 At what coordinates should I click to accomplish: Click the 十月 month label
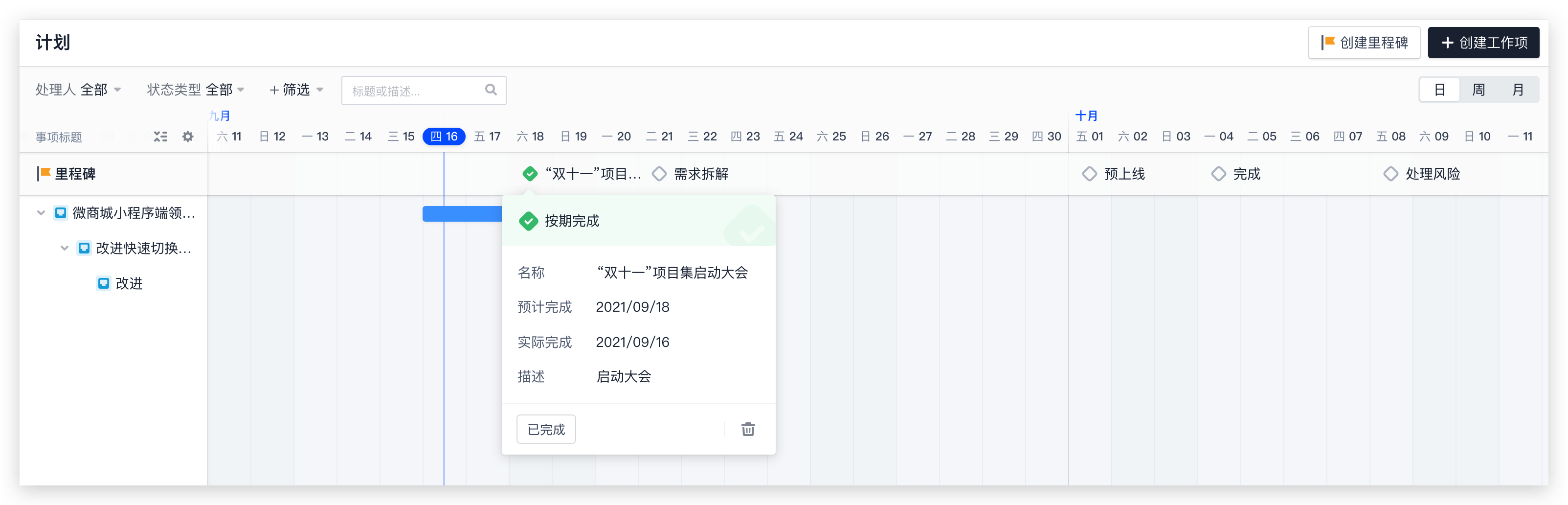coord(1087,116)
